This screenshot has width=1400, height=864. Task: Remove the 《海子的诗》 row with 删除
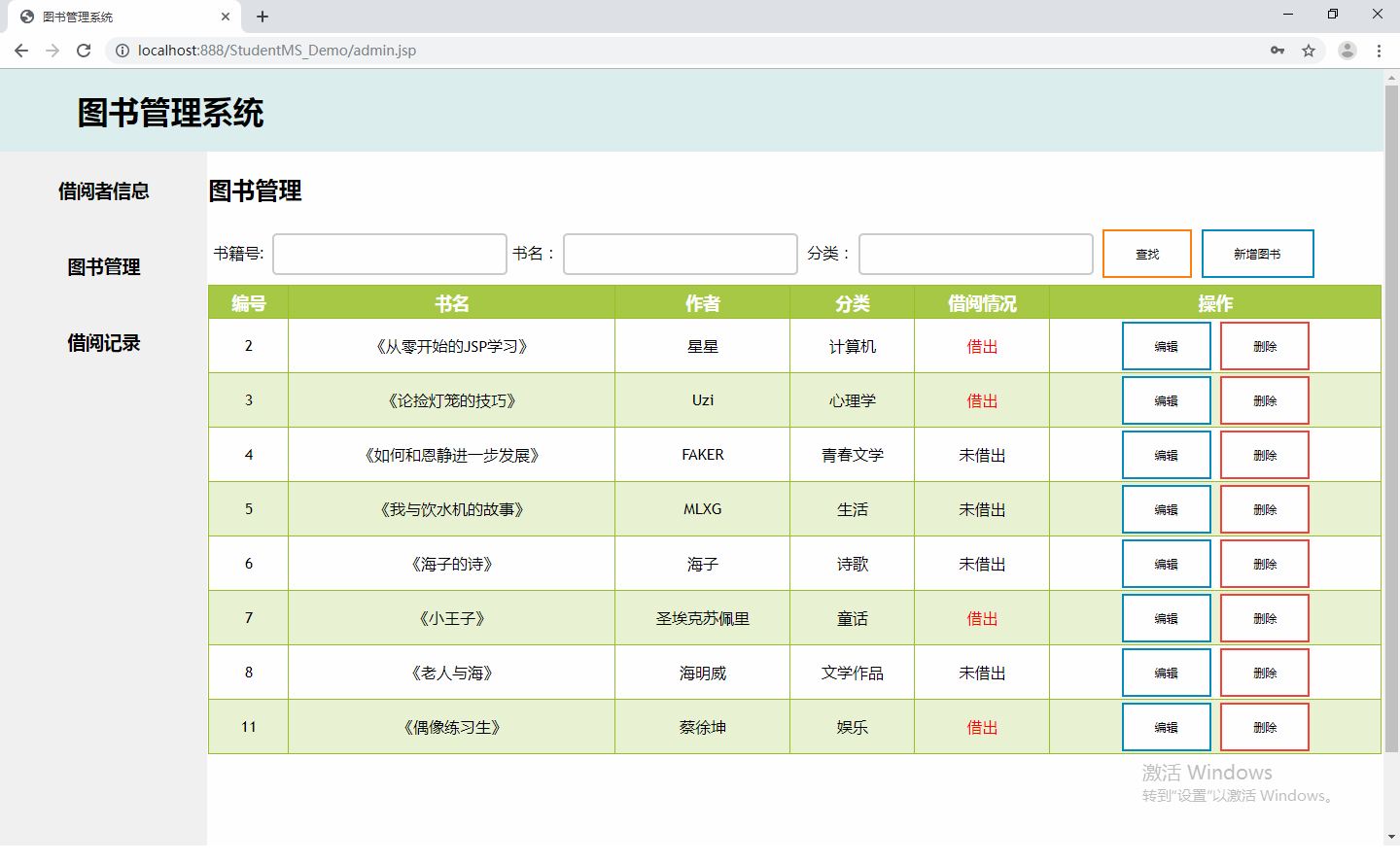click(x=1264, y=564)
